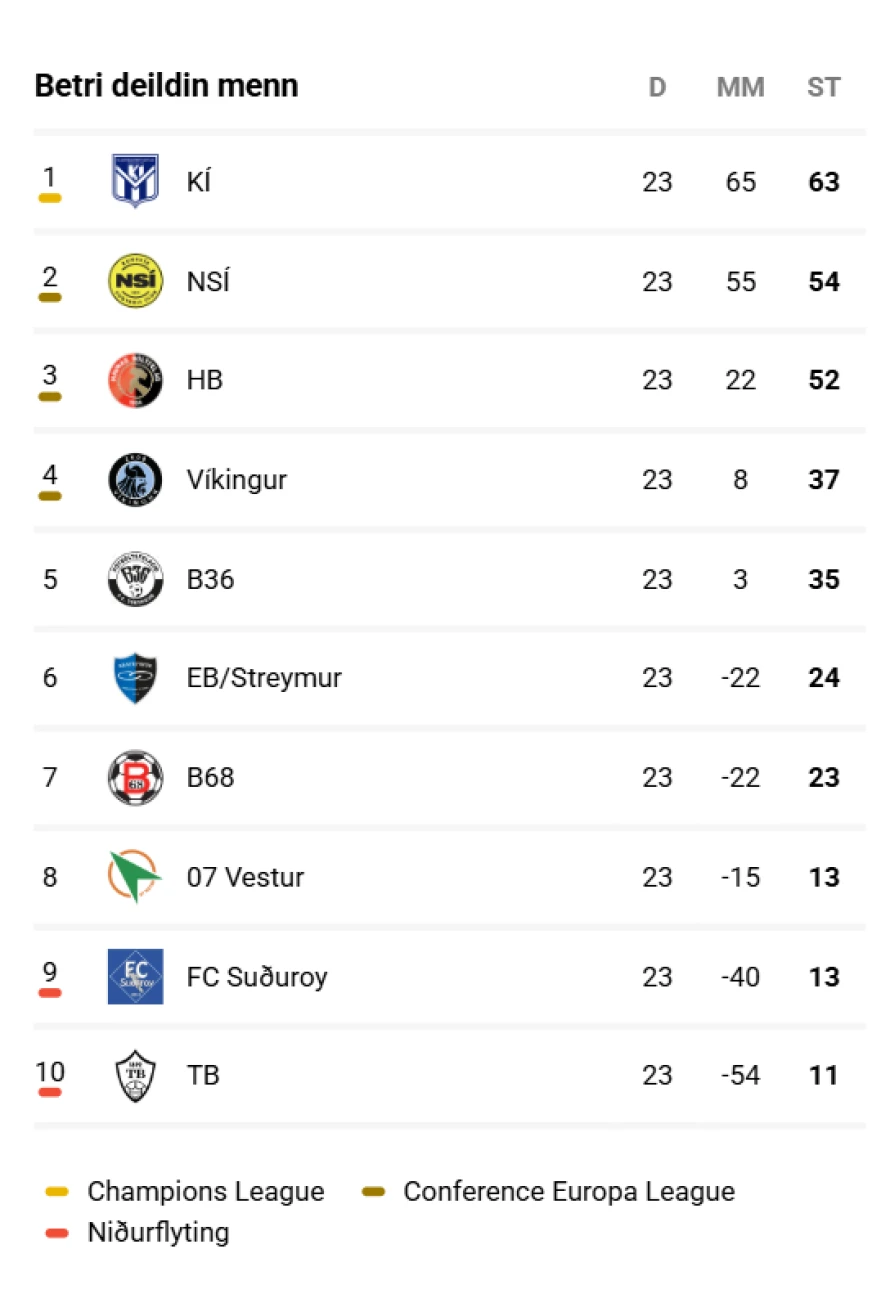Click the yellow Champions League legend marker
Viewport: 890px width, 1294px height.
click(x=57, y=1192)
